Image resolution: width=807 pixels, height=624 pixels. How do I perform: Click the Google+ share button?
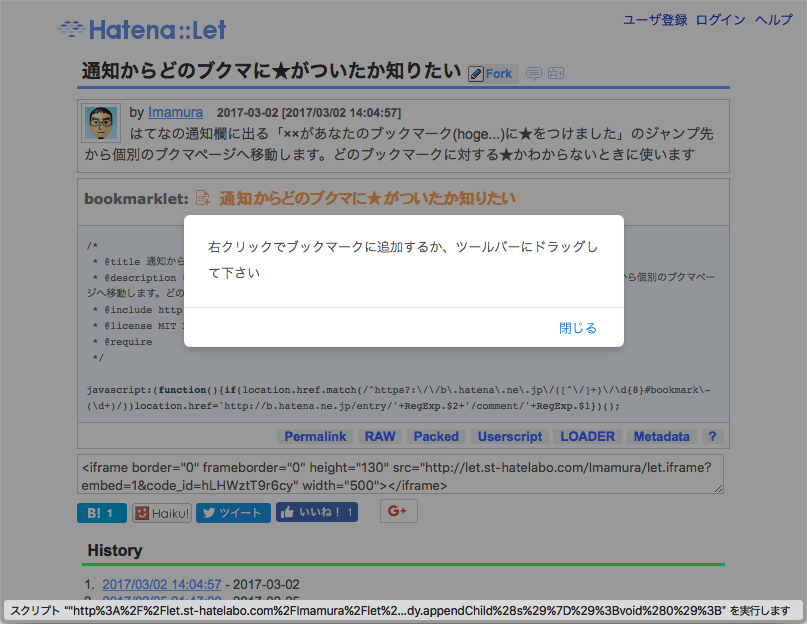399,511
